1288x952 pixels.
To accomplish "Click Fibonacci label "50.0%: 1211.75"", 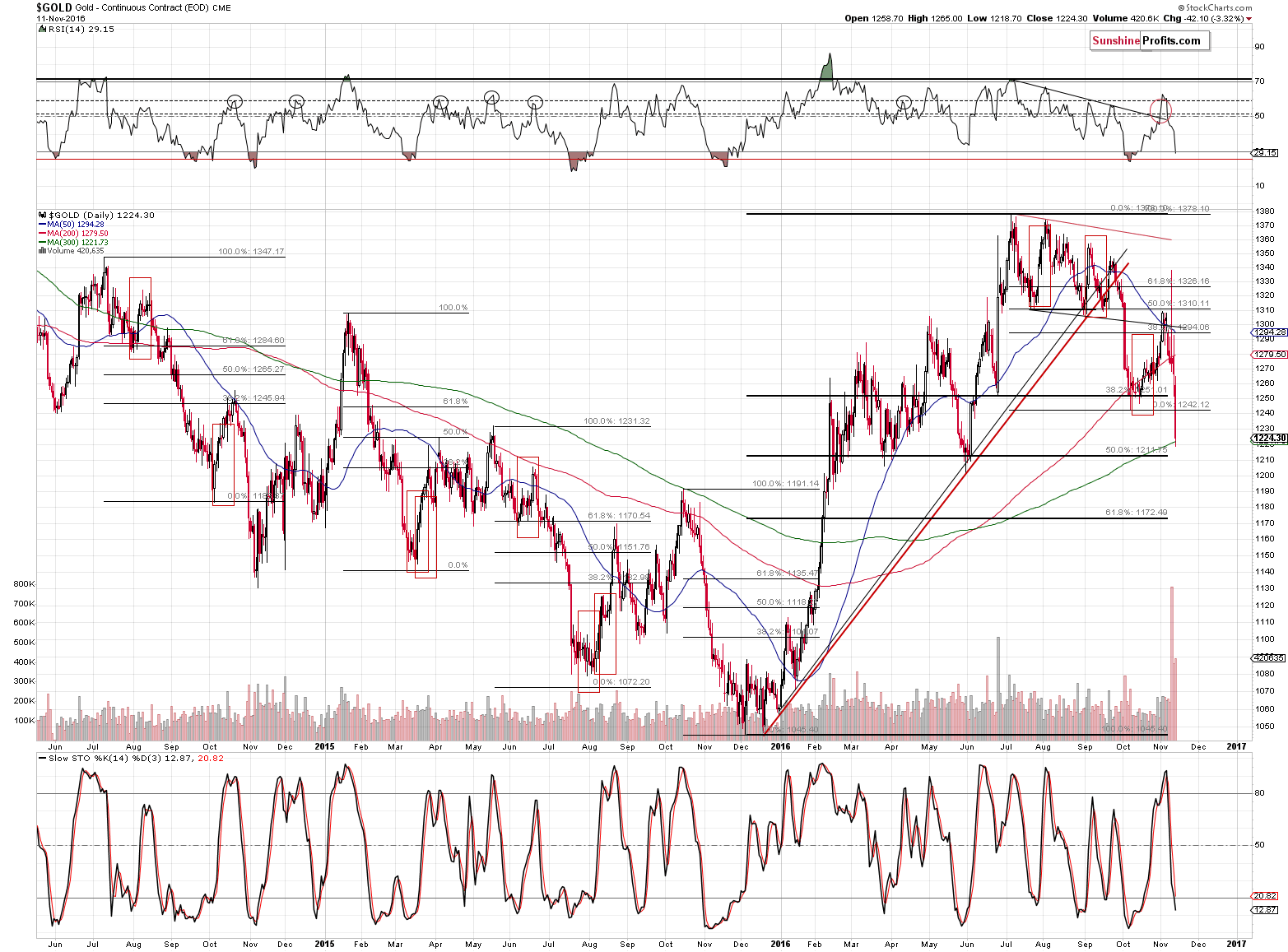I will coord(1137,450).
